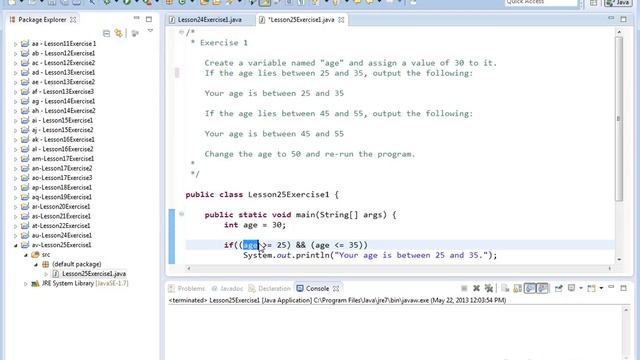This screenshot has height=360, width=640.
Task: Close the Package Explorer view tab
Action: [x=73, y=20]
